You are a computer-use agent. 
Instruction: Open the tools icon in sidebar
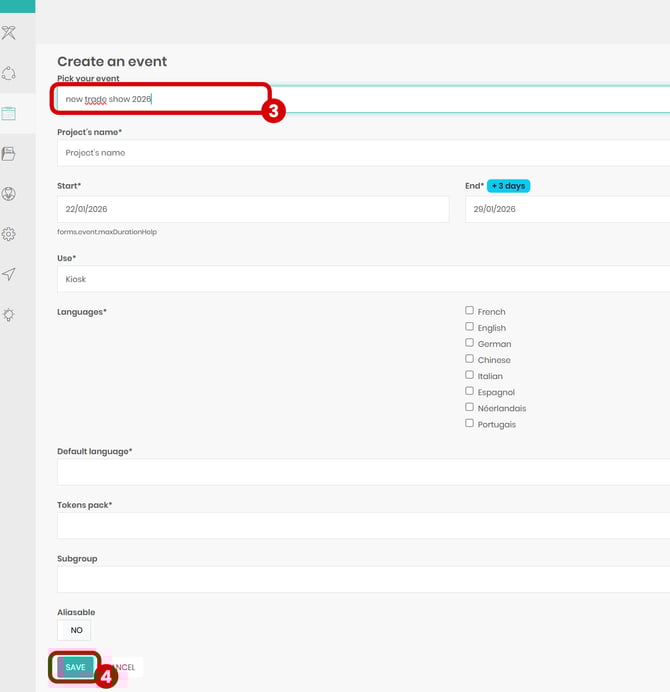pos(9,33)
